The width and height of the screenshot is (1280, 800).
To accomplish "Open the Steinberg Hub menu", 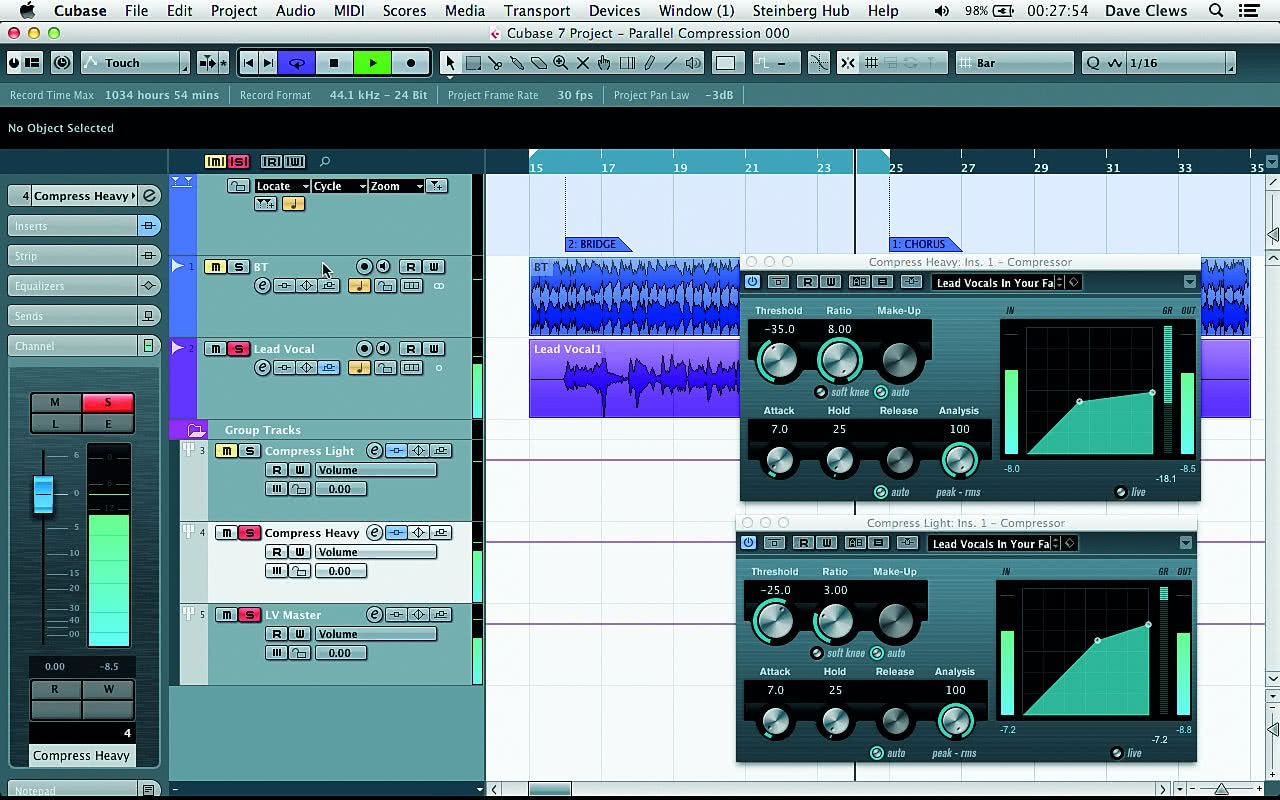I will click(x=800, y=11).
